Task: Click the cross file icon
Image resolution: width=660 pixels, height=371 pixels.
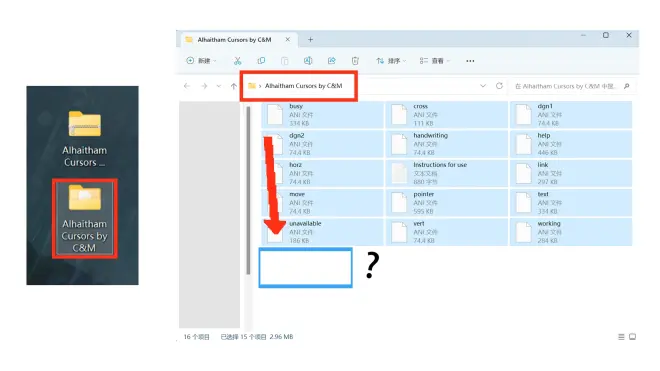Action: [x=399, y=115]
